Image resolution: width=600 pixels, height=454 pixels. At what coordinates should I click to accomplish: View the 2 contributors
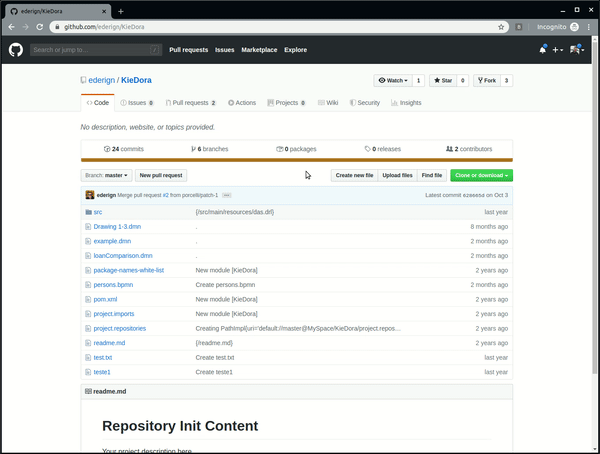click(469, 149)
